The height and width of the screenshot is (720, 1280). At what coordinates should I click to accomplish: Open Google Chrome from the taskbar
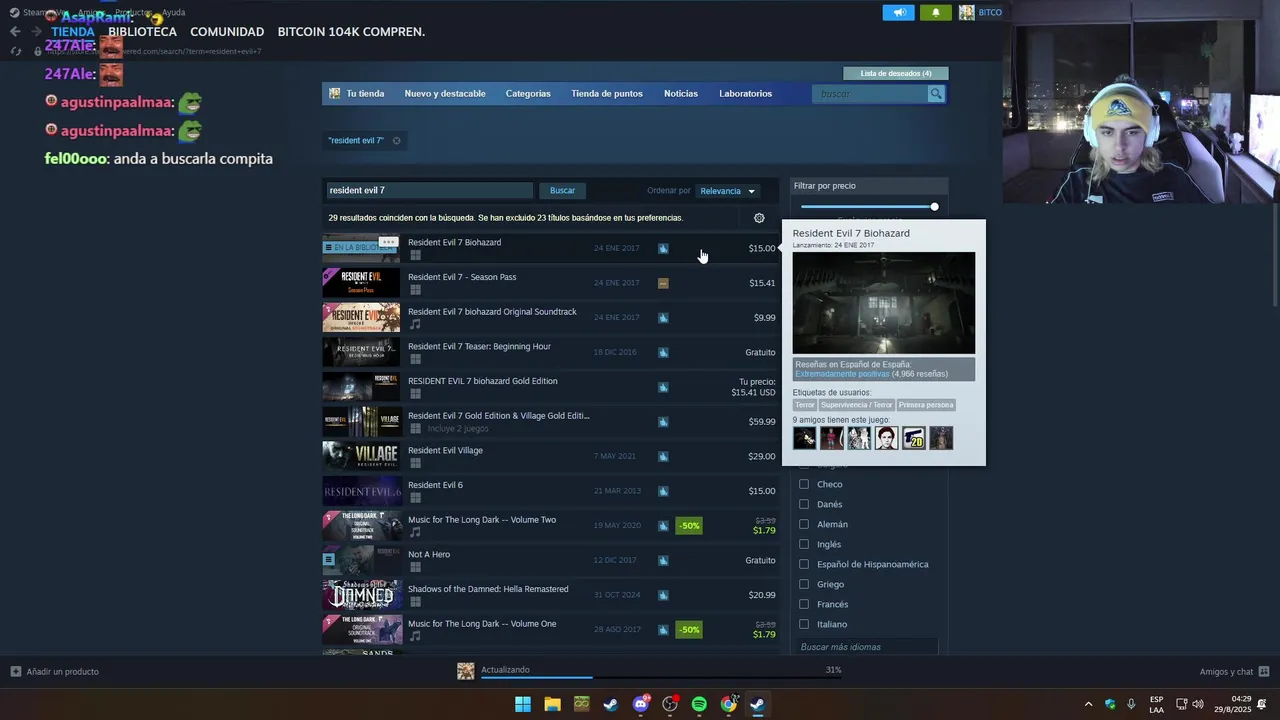coord(729,704)
